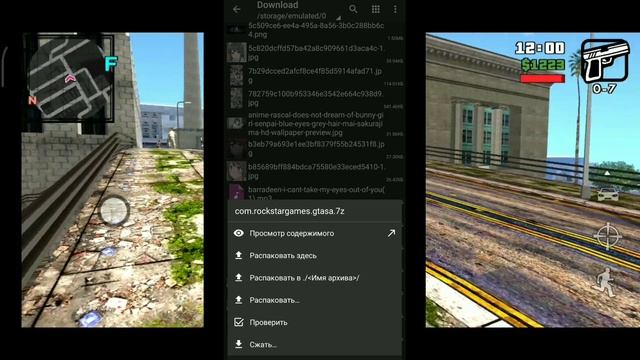
Task: Select the barradeen mp3 file
Action: point(314,192)
